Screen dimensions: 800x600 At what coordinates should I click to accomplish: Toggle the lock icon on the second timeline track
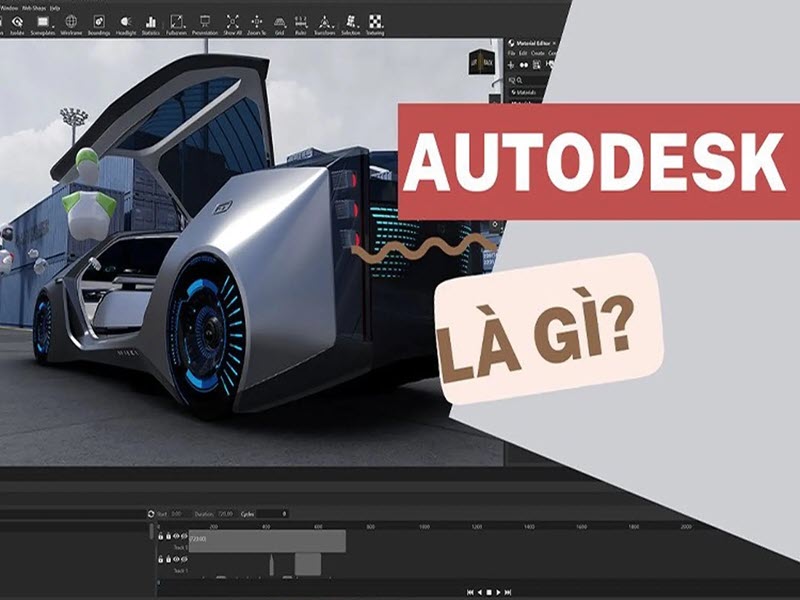point(168,559)
